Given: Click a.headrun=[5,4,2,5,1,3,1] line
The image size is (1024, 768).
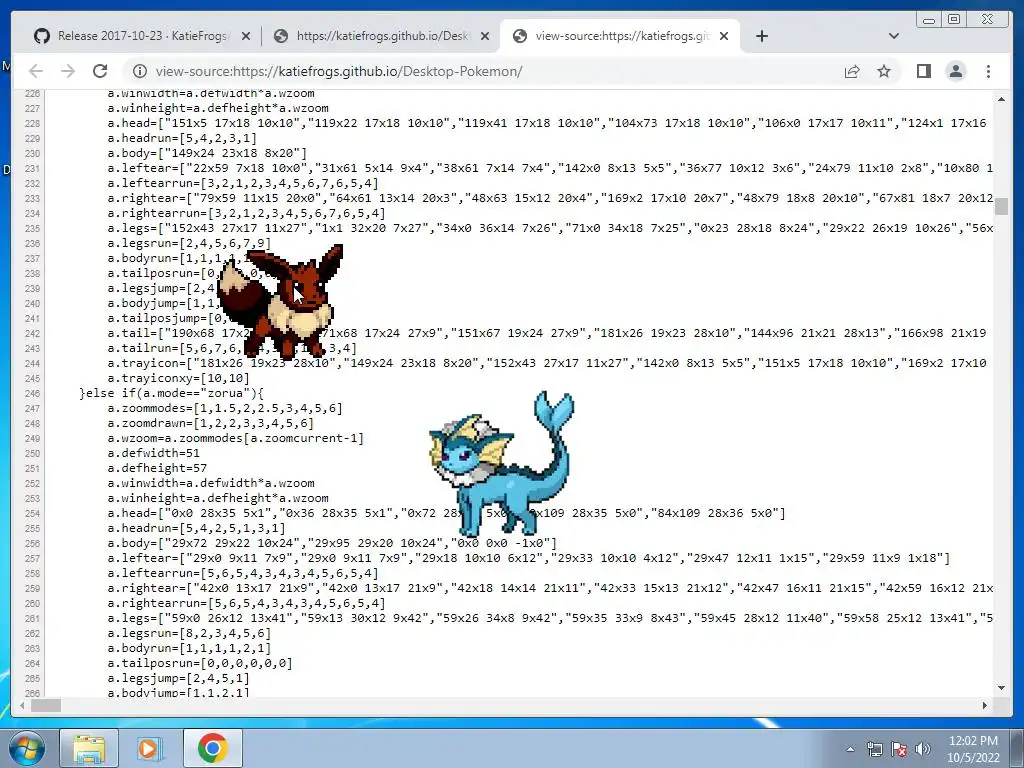Looking at the screenshot, I should (197, 528).
